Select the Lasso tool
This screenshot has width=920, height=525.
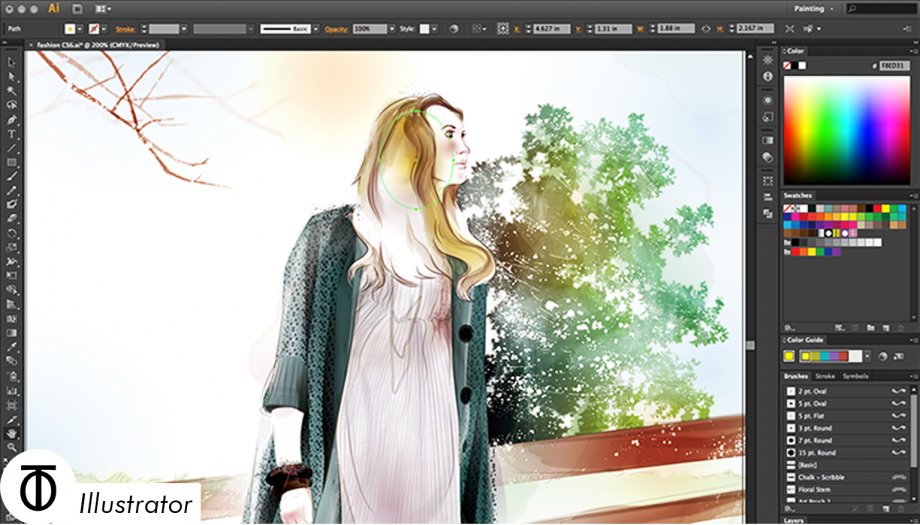pyautogui.click(x=11, y=105)
